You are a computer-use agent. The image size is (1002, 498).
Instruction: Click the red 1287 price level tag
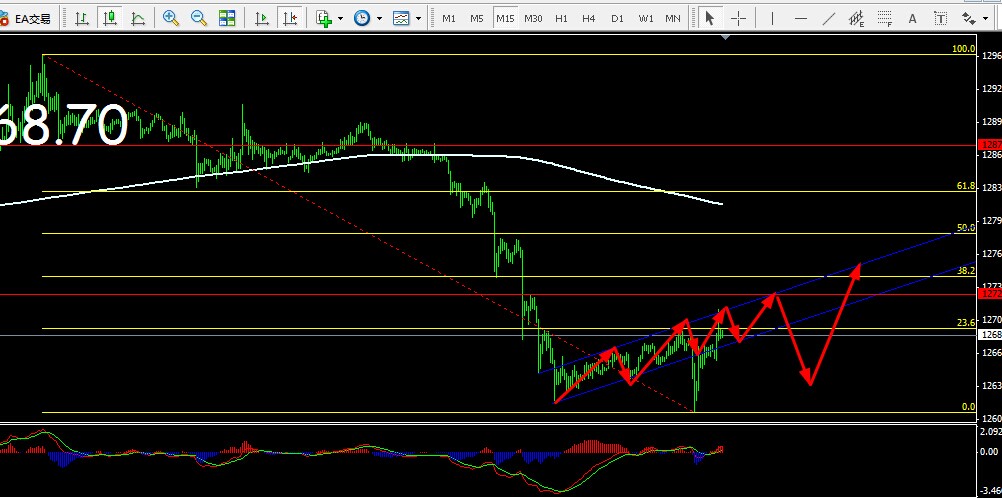coord(990,145)
